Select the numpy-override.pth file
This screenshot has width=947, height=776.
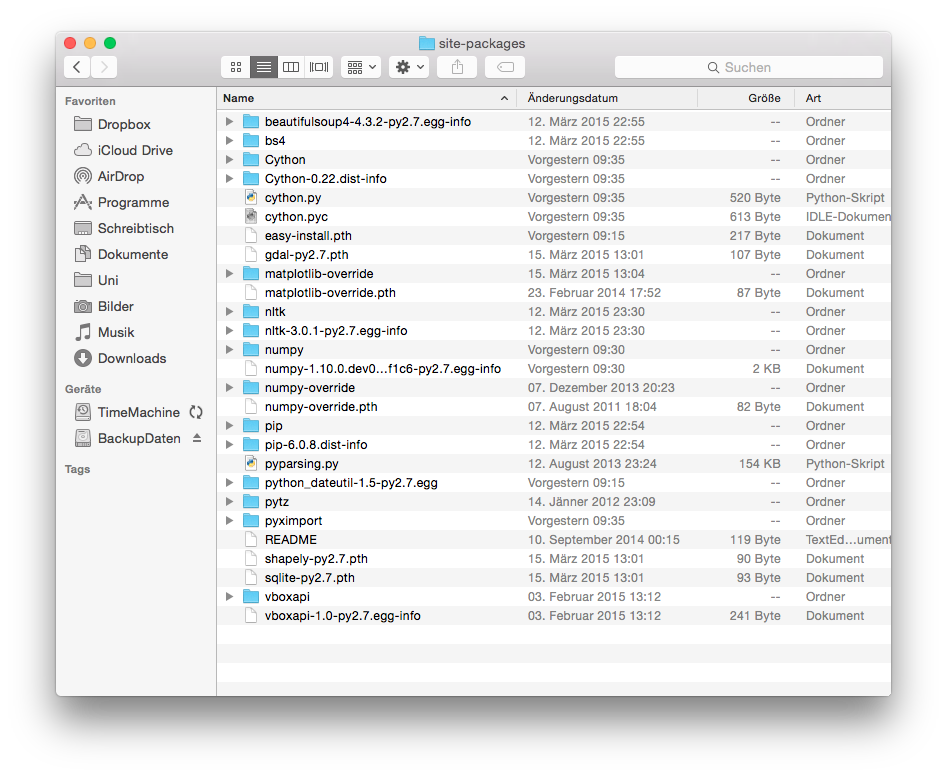(x=553, y=407)
